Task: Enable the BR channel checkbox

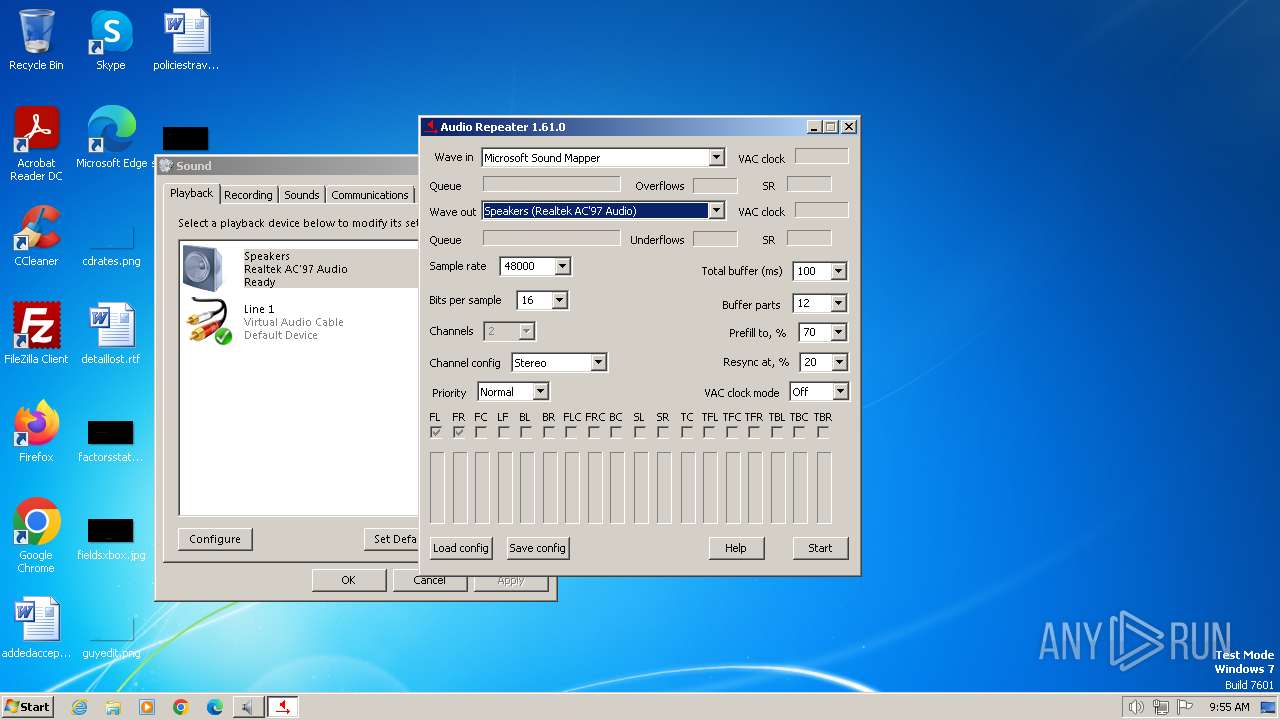Action: pyautogui.click(x=549, y=433)
